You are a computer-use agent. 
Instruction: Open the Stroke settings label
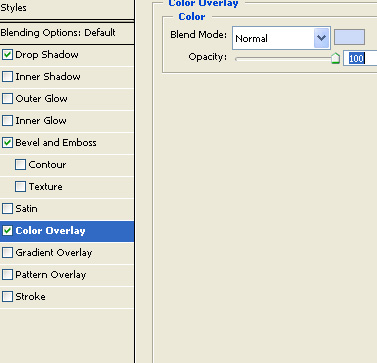click(x=30, y=296)
